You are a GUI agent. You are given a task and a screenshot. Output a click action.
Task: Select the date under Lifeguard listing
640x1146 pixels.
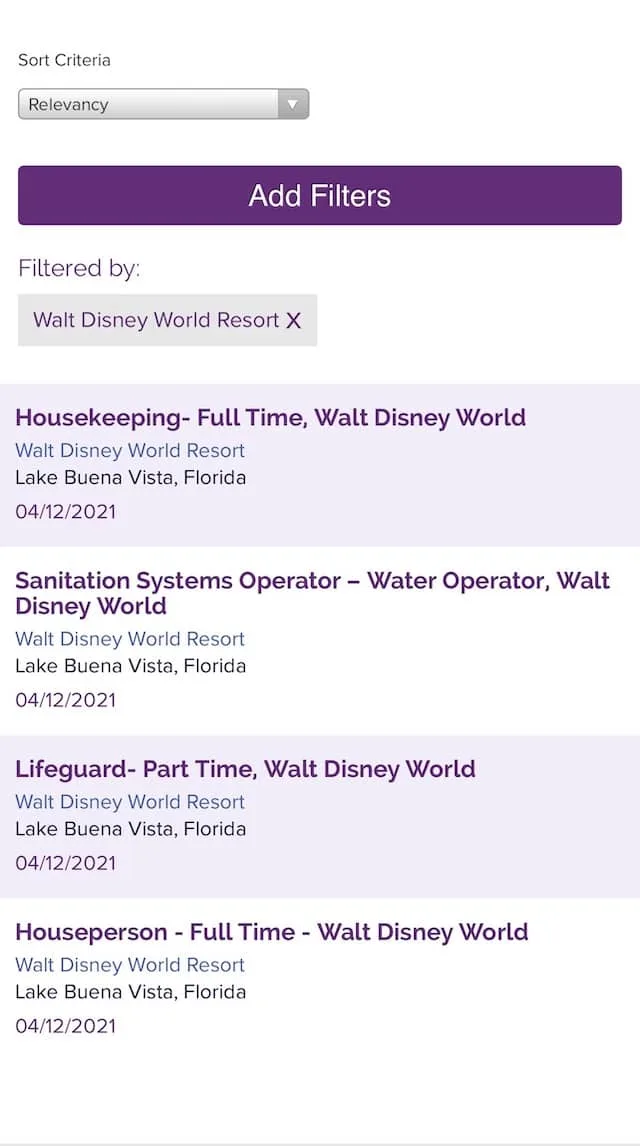(x=66, y=863)
